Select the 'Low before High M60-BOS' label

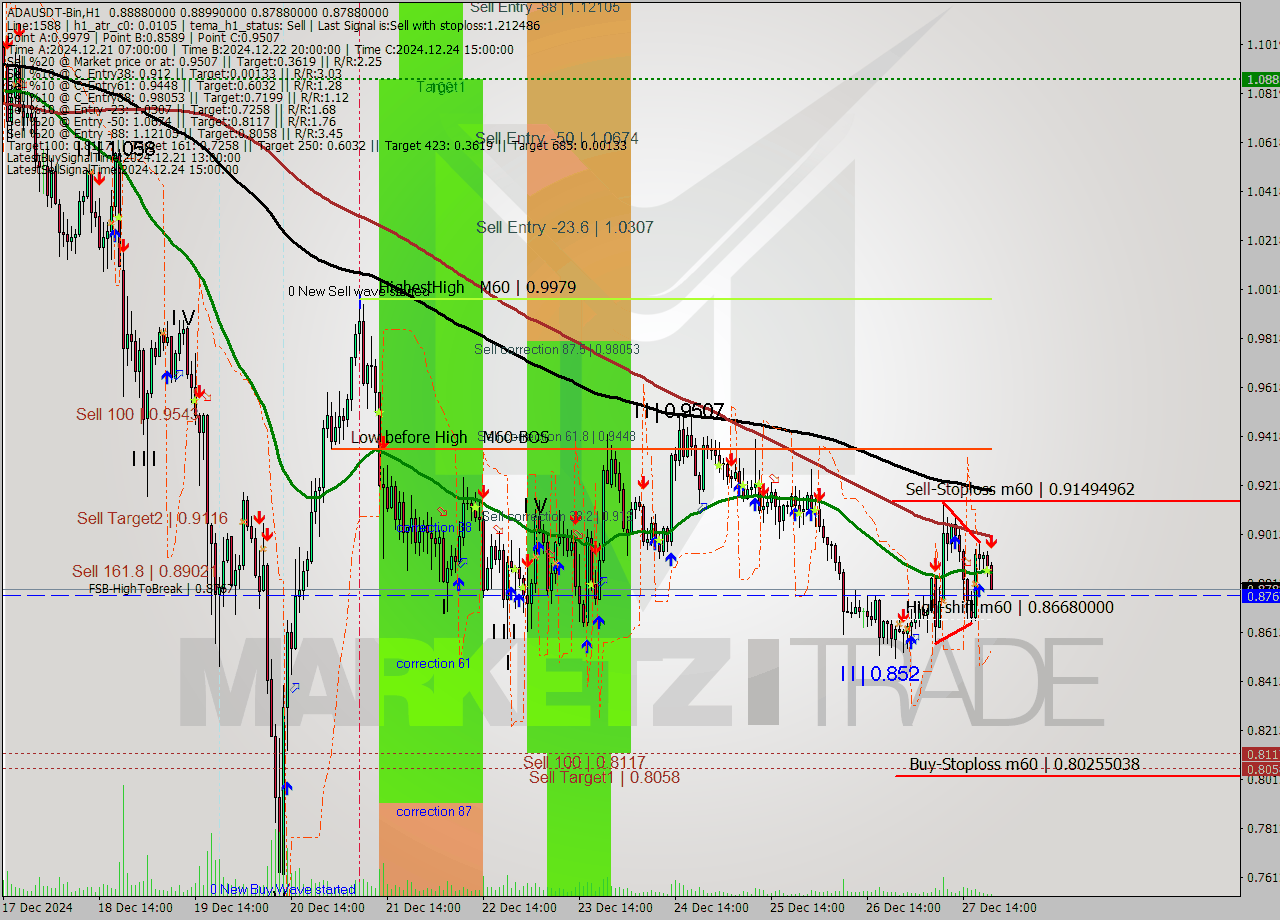tap(450, 438)
